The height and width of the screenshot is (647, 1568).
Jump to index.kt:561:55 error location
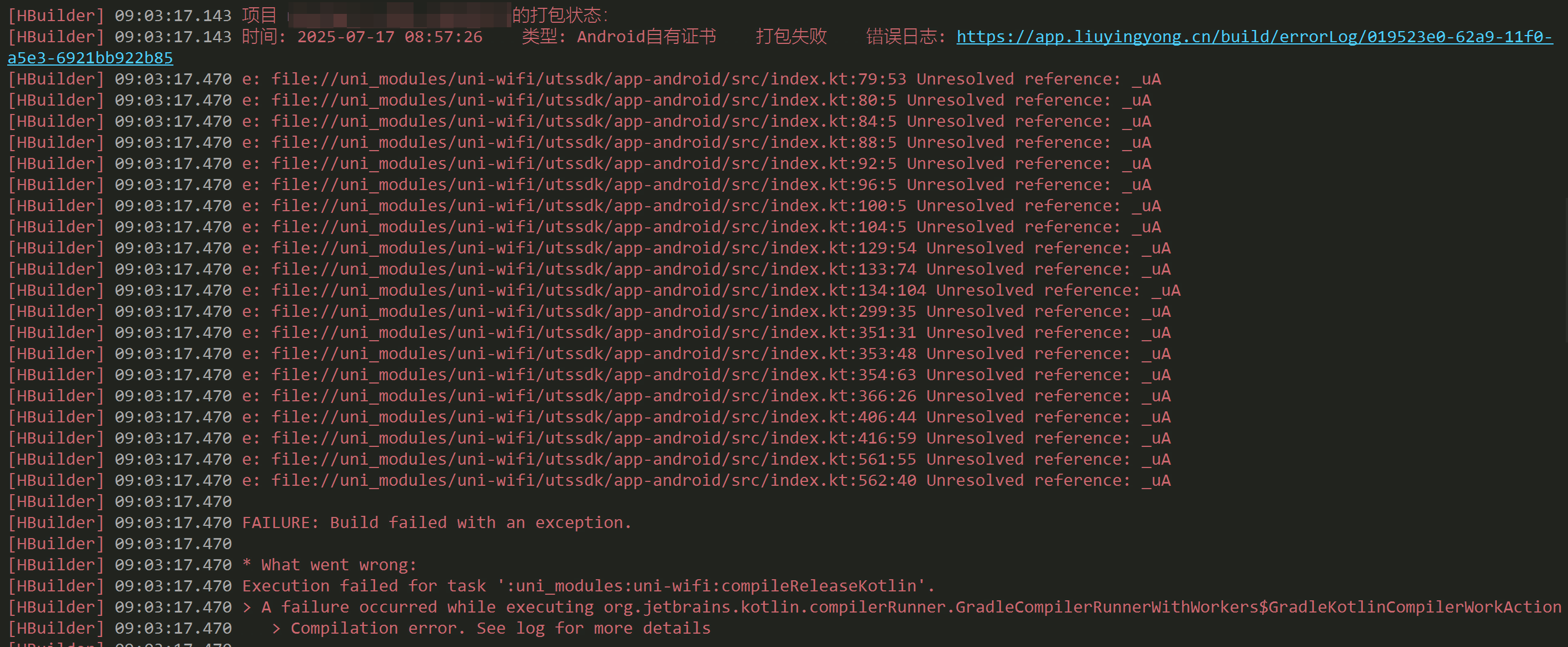coord(593,460)
